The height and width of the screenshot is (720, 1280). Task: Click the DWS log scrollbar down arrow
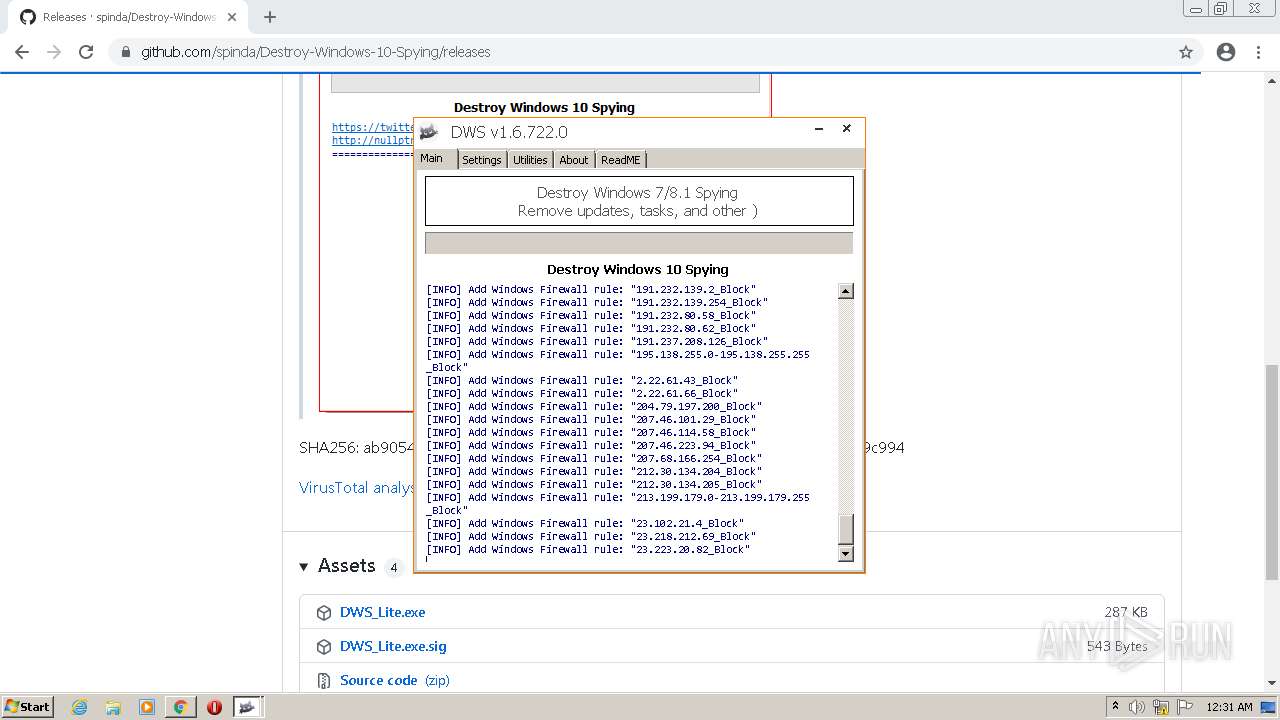(846, 554)
